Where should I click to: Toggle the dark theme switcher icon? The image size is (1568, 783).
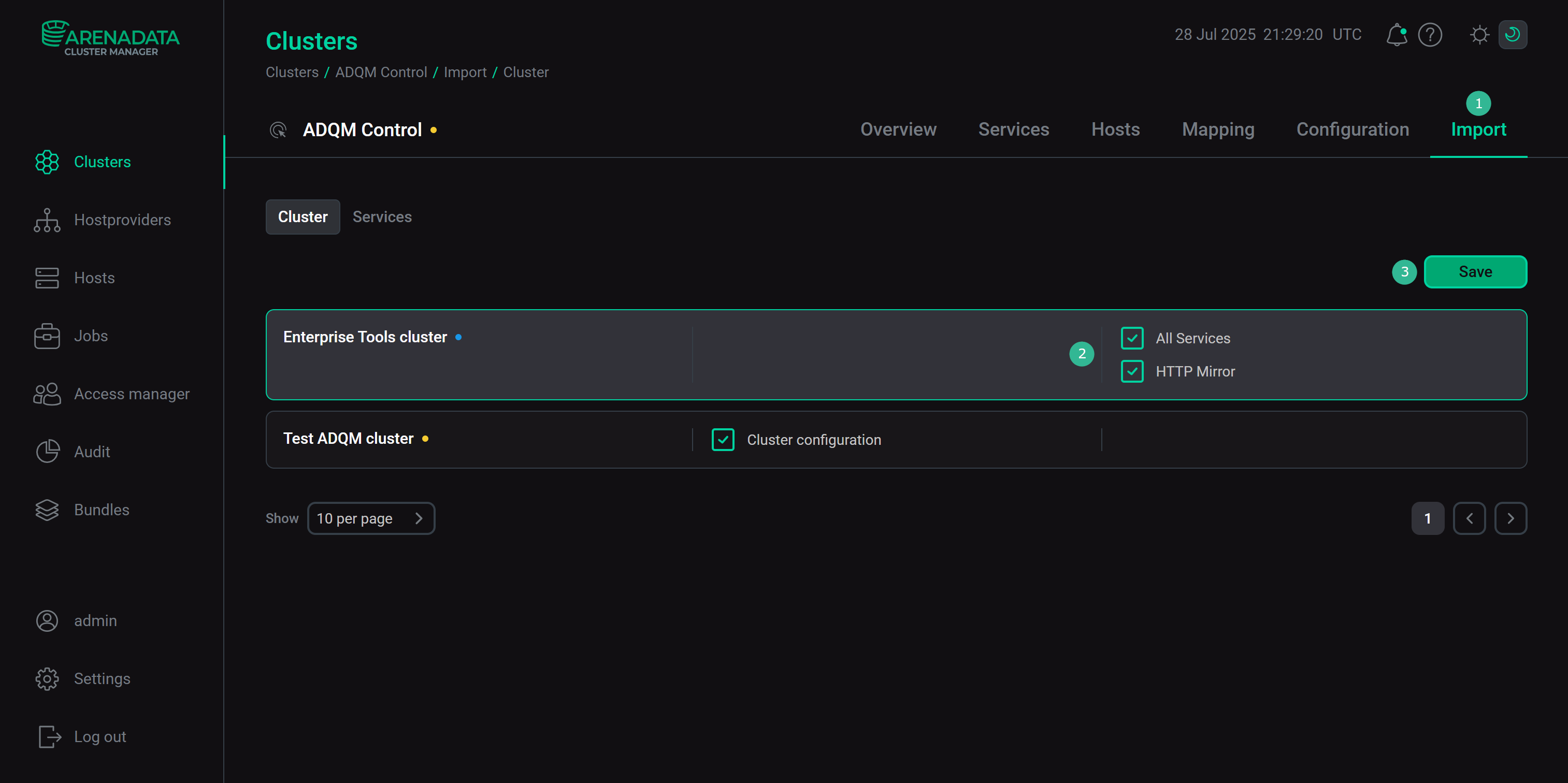[1514, 35]
